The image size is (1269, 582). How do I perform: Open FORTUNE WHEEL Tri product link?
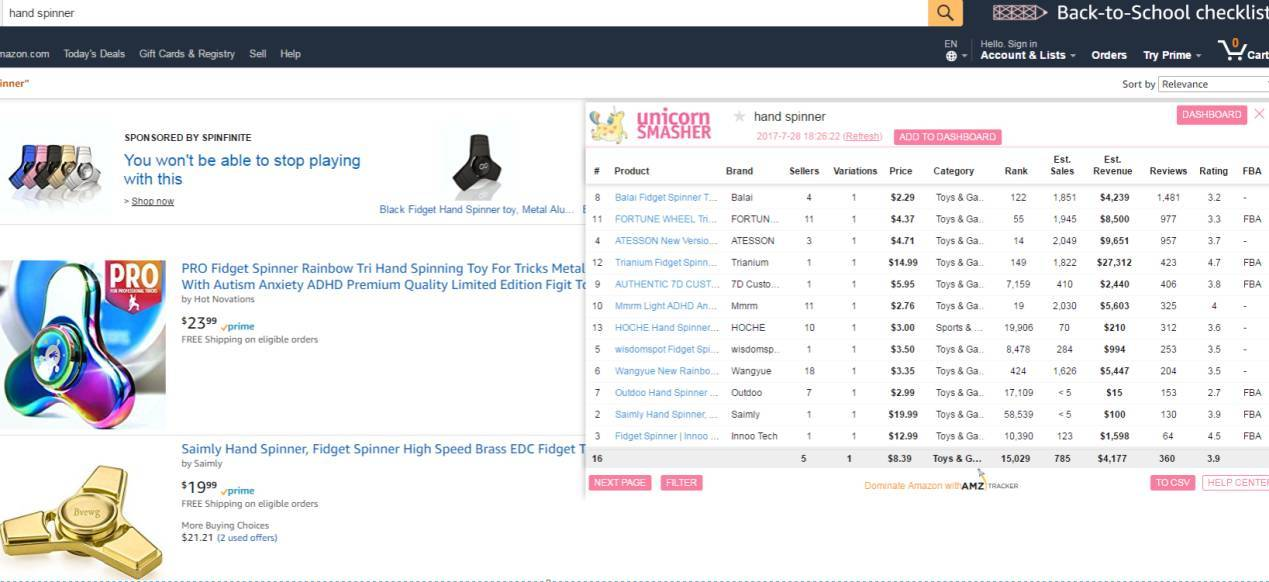665,219
